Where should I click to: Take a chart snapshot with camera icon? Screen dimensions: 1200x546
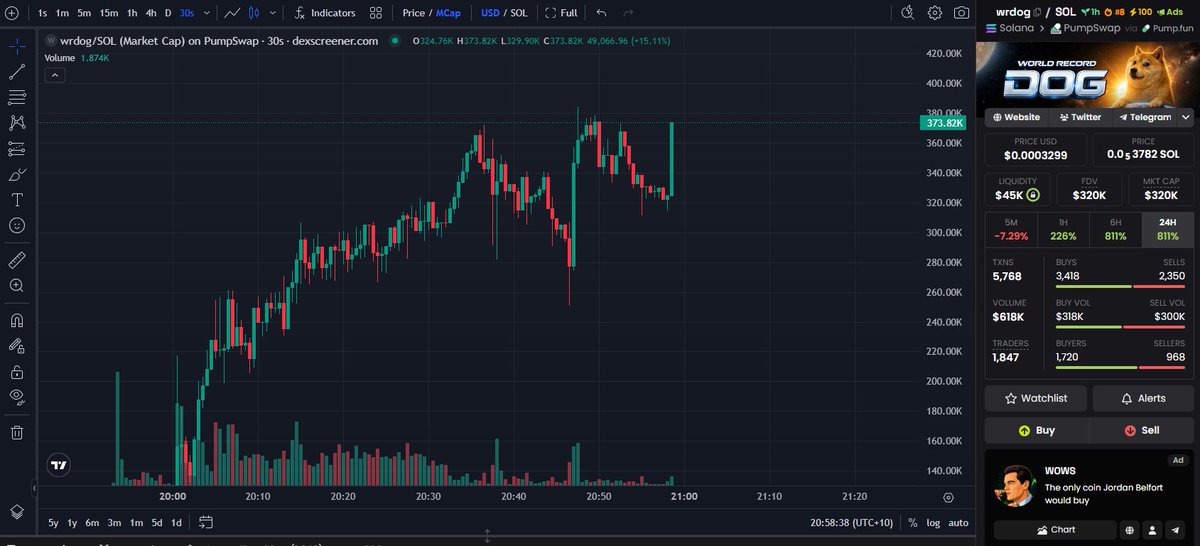961,13
